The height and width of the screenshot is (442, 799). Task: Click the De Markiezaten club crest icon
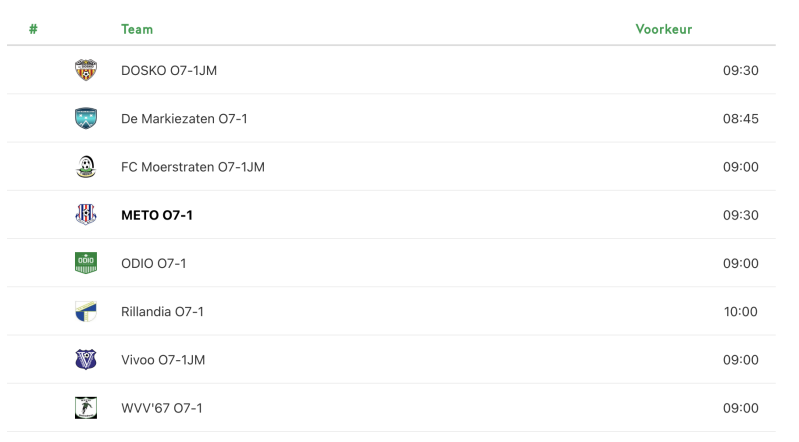click(86, 118)
